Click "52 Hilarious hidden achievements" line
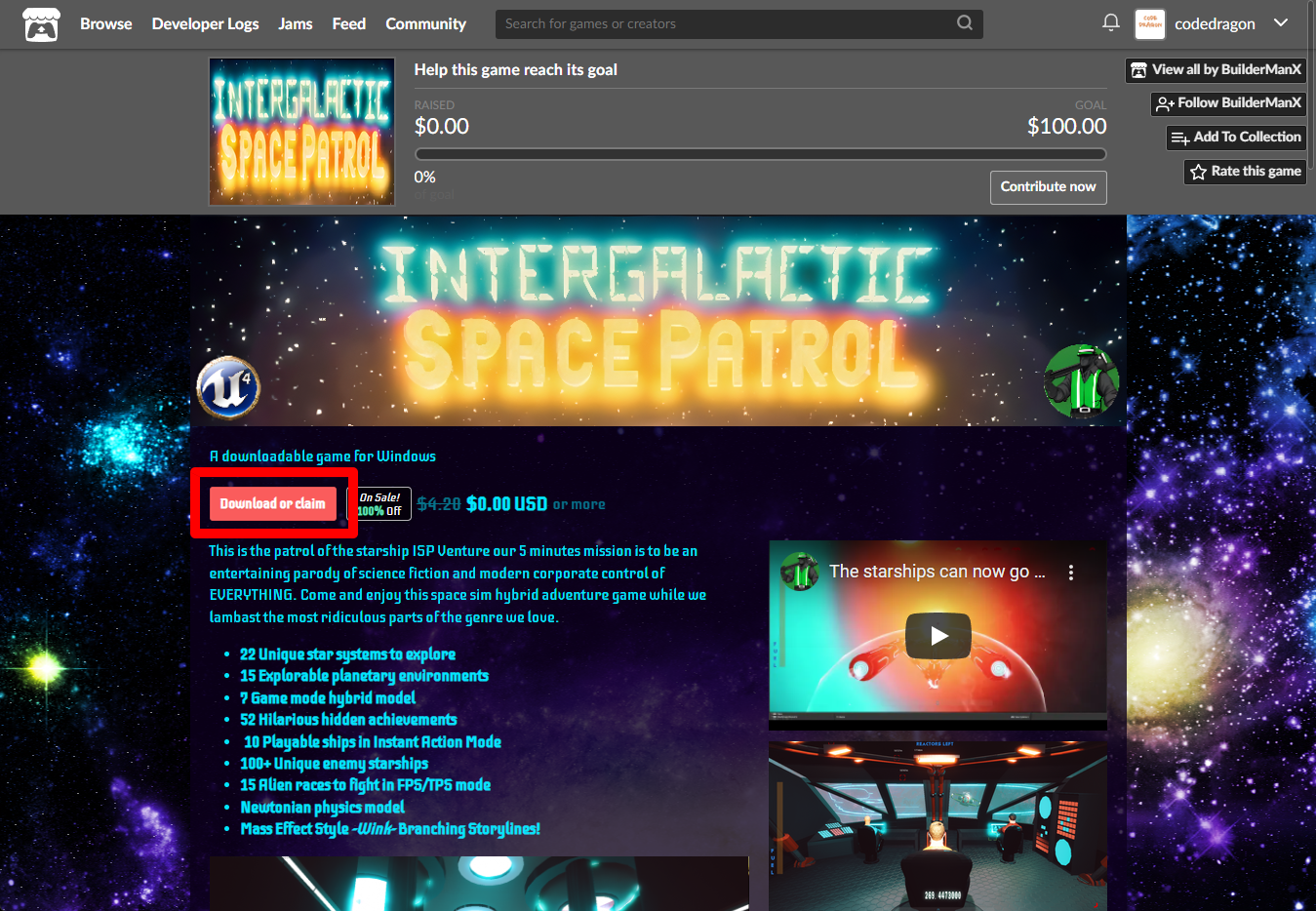The width and height of the screenshot is (1316, 911). [348, 720]
